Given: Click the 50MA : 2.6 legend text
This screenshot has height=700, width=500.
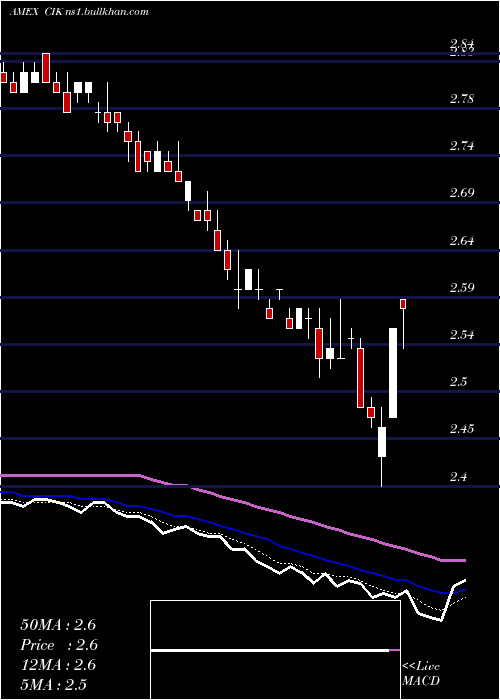Looking at the screenshot, I should [x=58, y=625].
